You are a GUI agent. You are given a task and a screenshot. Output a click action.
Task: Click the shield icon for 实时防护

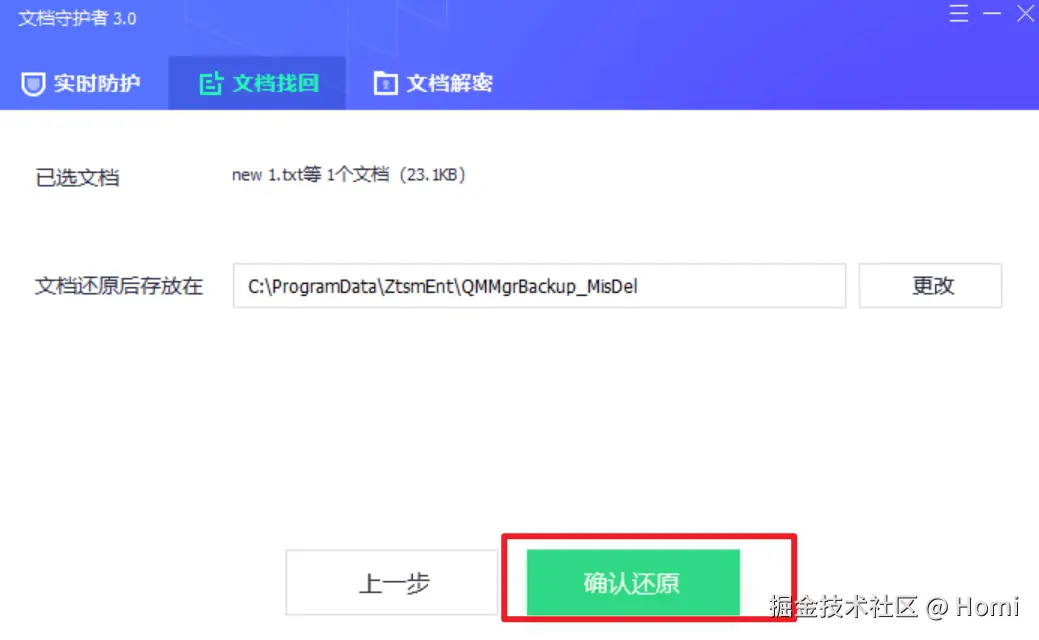click(x=32, y=83)
